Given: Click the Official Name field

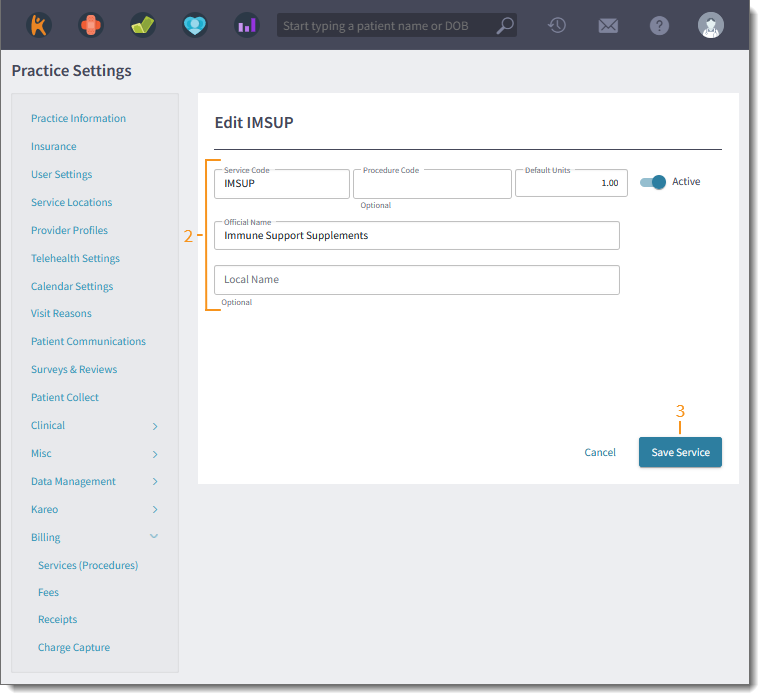Looking at the screenshot, I should pos(417,236).
